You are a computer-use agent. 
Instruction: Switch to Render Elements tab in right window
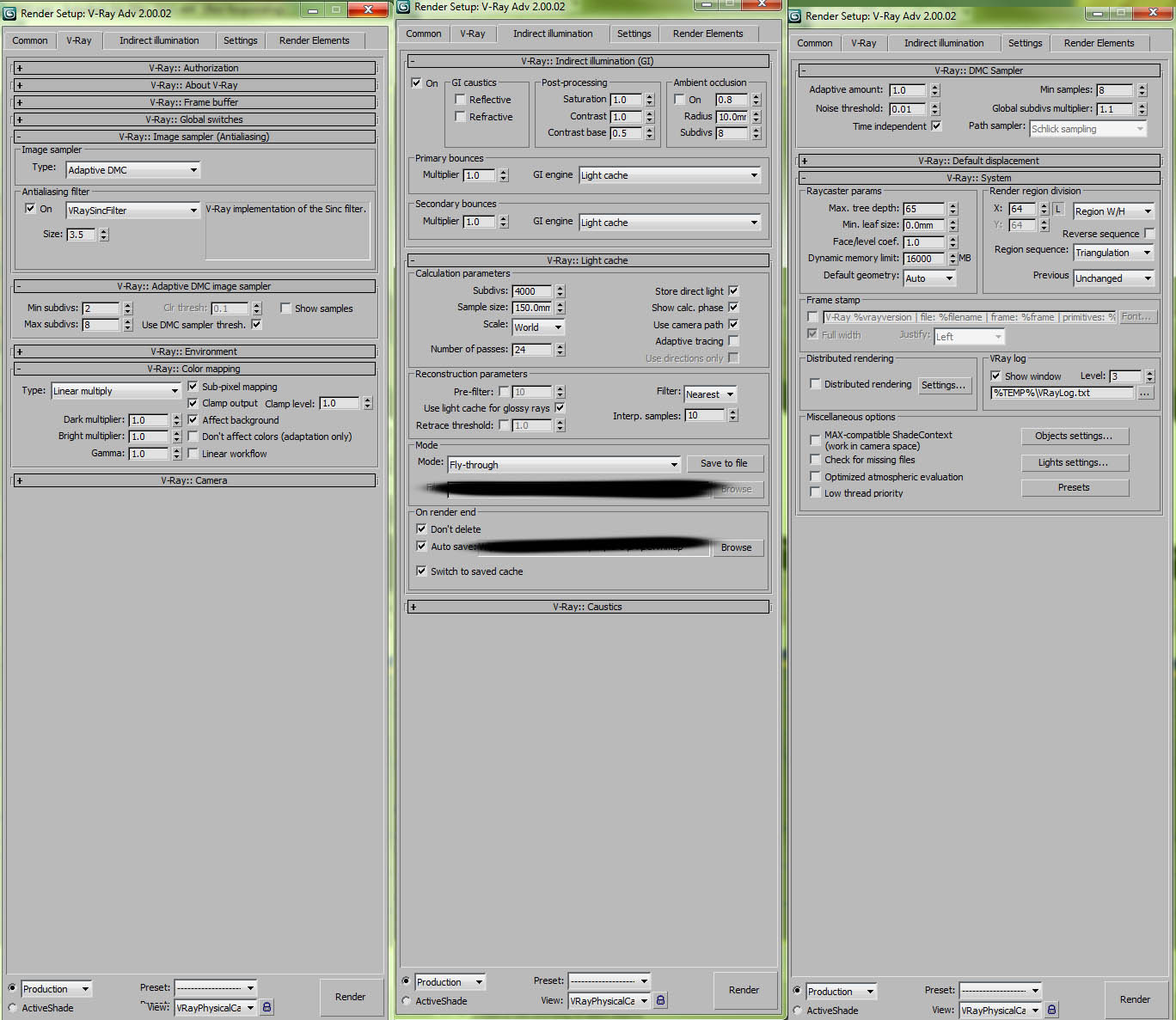(1099, 43)
